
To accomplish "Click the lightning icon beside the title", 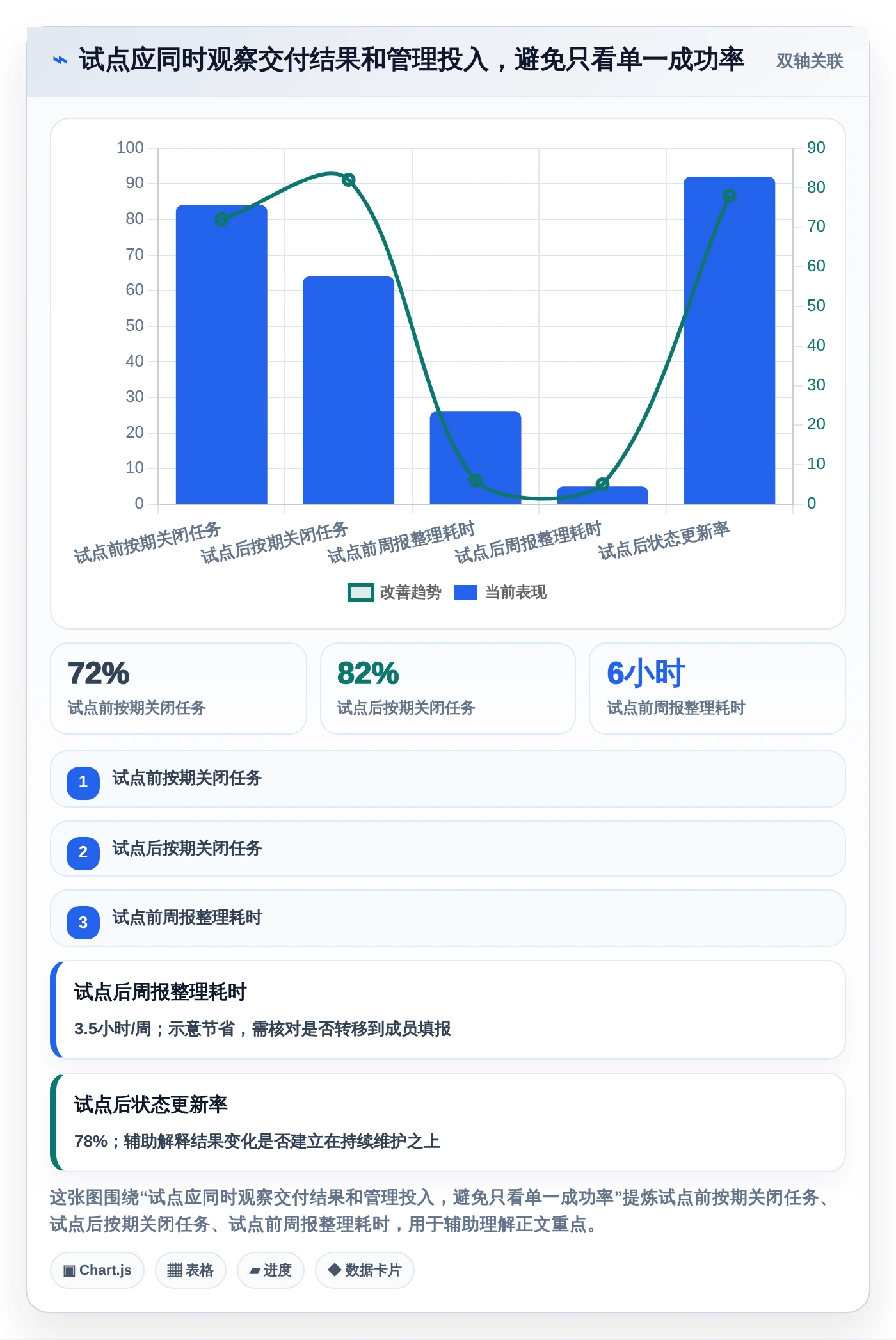I will (60, 60).
